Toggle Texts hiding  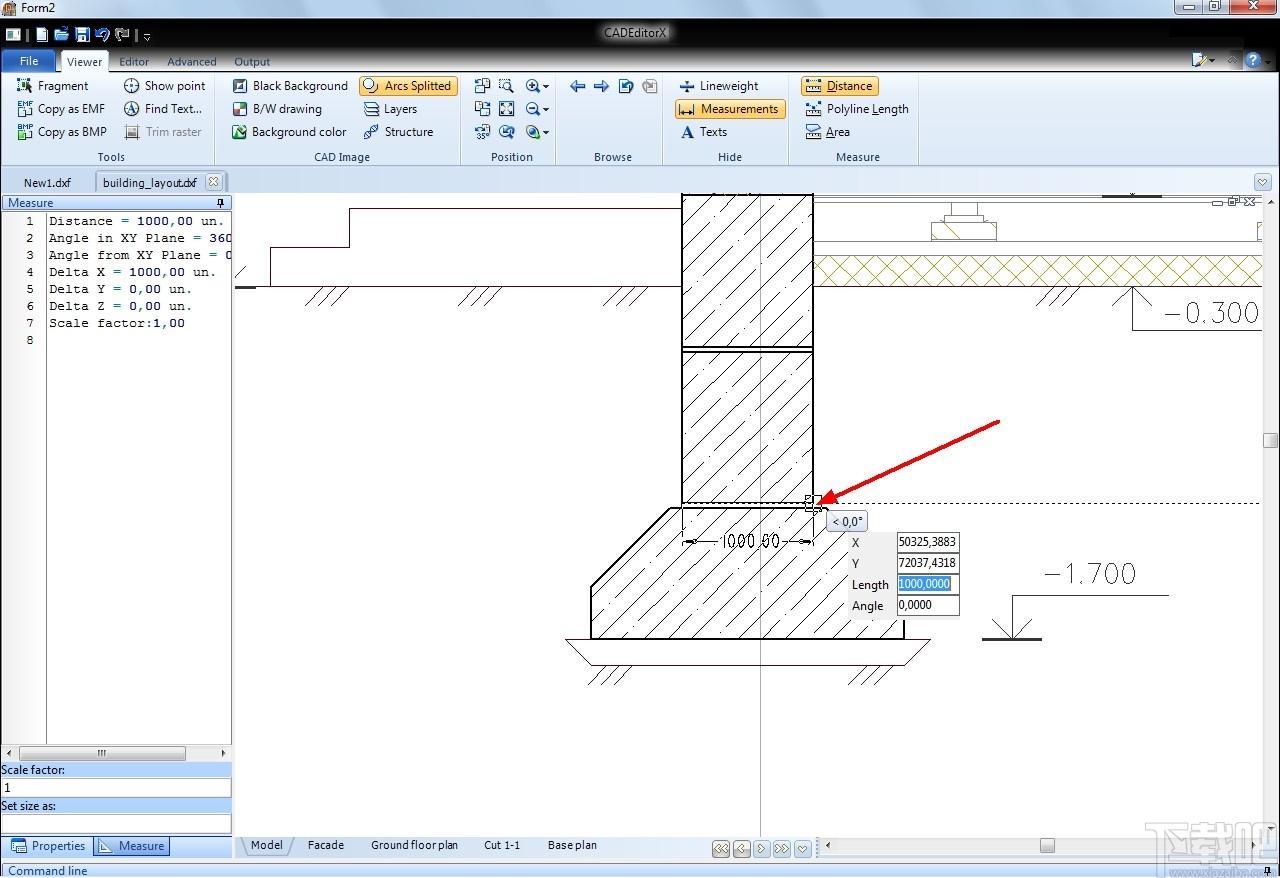click(x=703, y=132)
